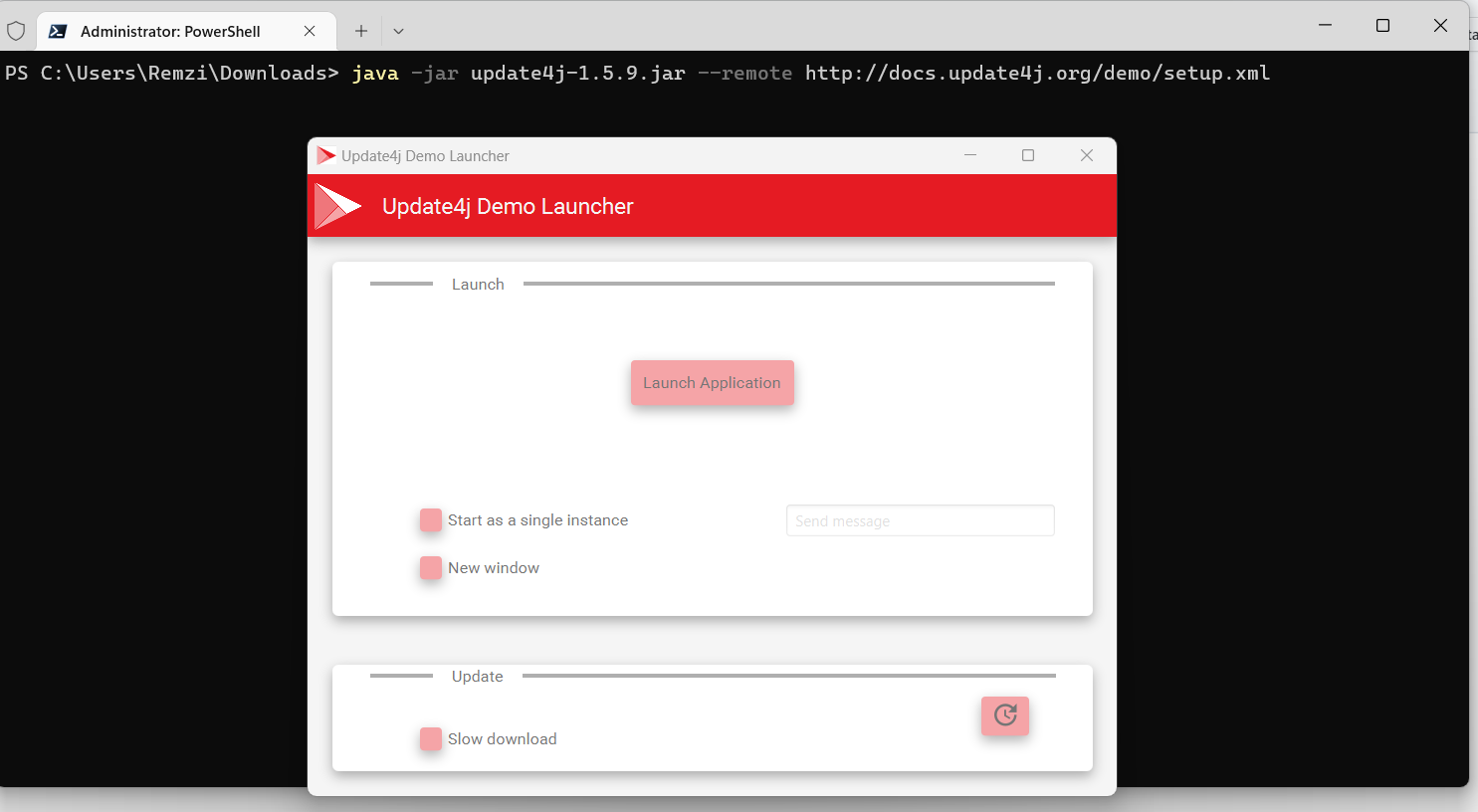Click the Update section heading
The height and width of the screenshot is (812, 1478).
point(477,676)
